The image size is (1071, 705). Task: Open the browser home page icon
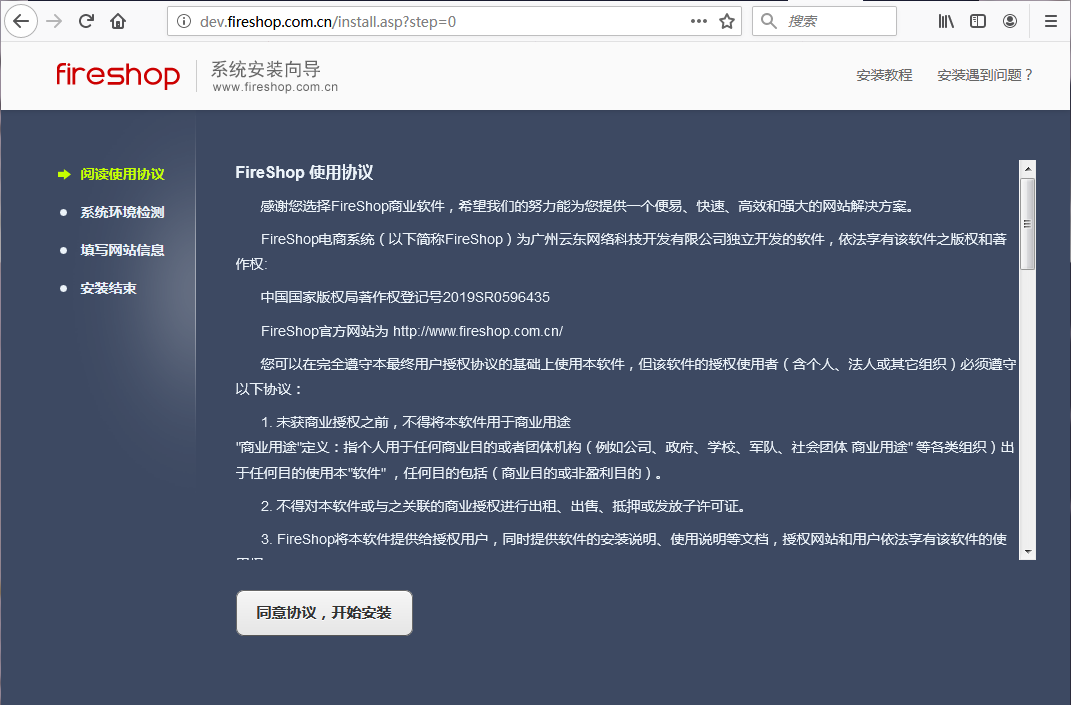click(x=118, y=21)
